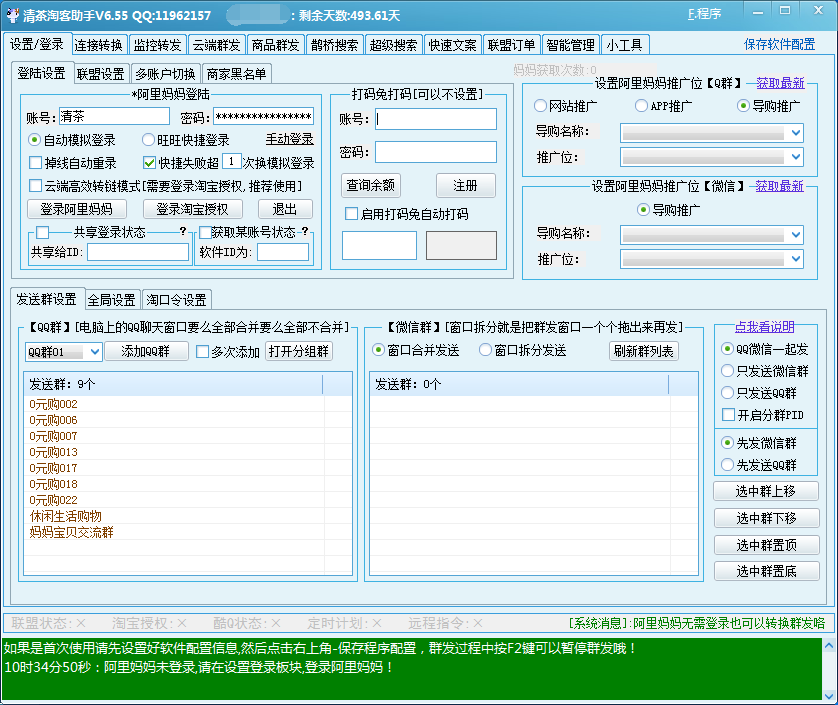Expand the QQ群01 dropdown
838x705 pixels.
[x=95, y=352]
